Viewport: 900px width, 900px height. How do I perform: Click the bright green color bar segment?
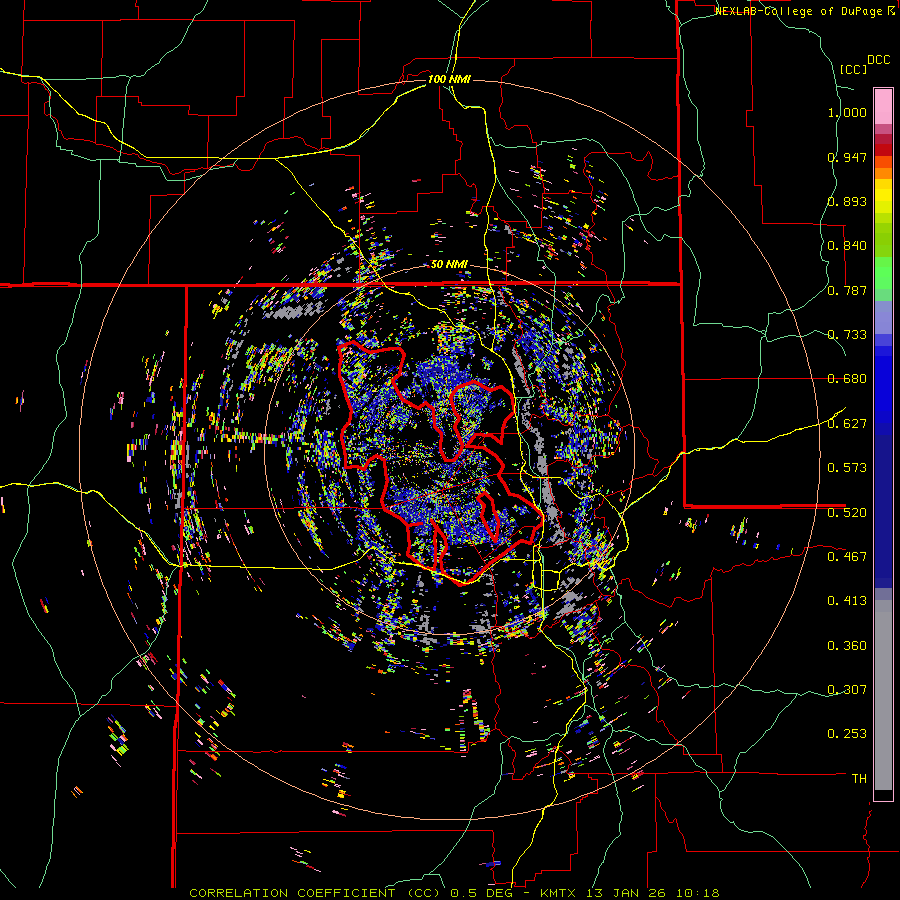[883, 273]
